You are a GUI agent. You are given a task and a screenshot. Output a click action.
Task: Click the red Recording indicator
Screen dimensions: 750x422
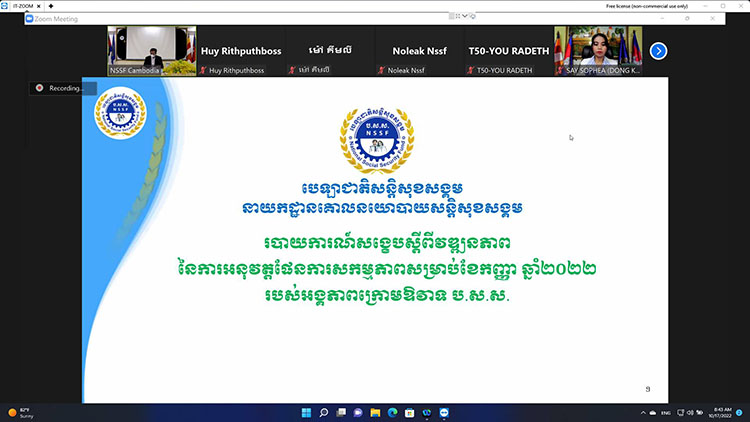coord(39,88)
